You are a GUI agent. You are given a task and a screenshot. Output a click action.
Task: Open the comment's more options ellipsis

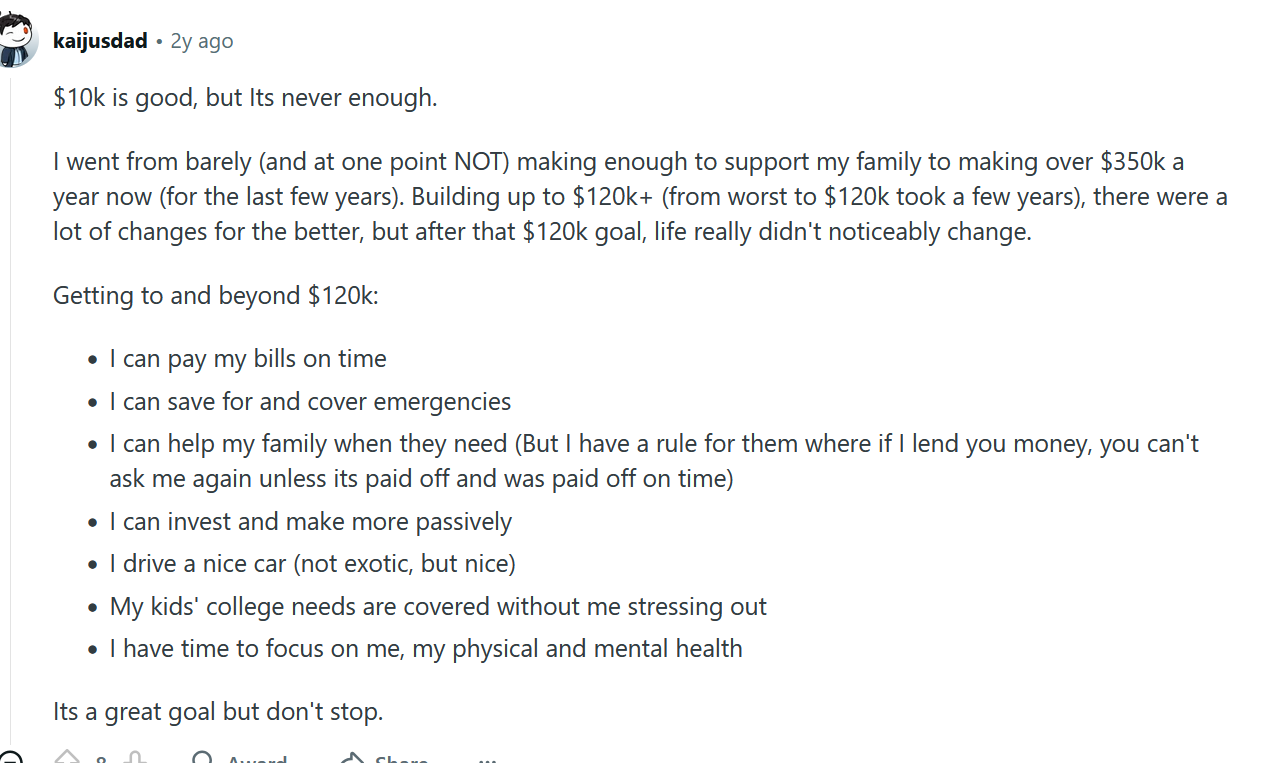tap(485, 759)
